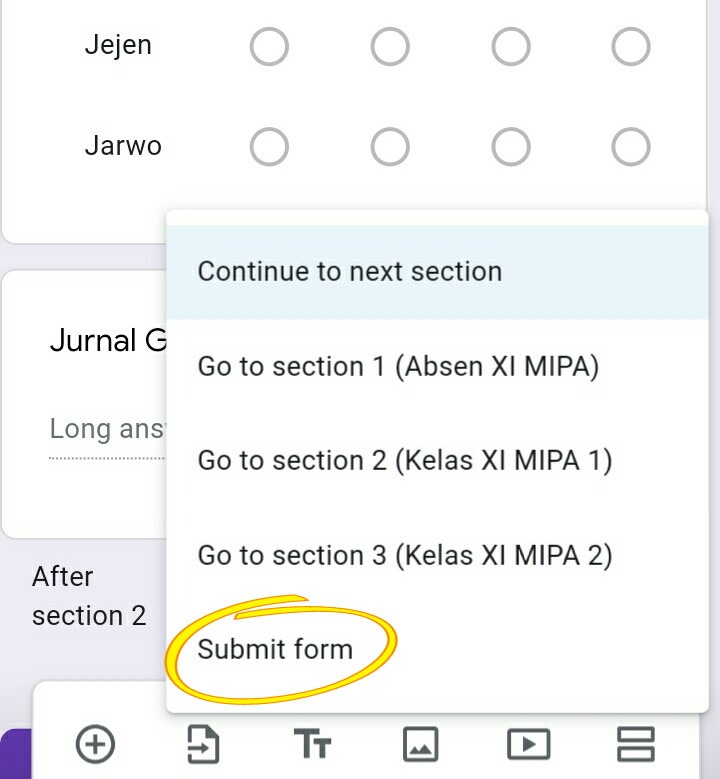Image resolution: width=720 pixels, height=779 pixels.
Task: Click the Long answer text field
Action: coord(105,430)
